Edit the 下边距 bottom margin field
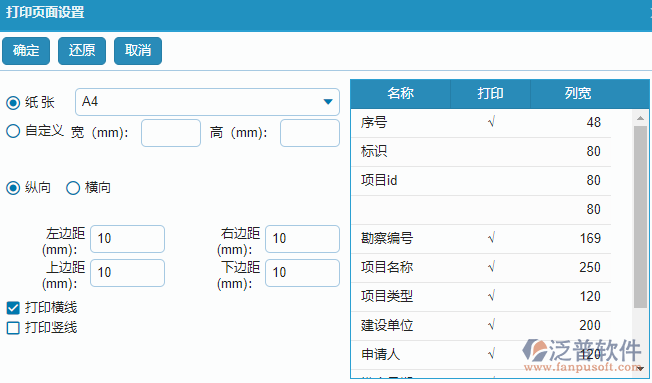 (302, 273)
